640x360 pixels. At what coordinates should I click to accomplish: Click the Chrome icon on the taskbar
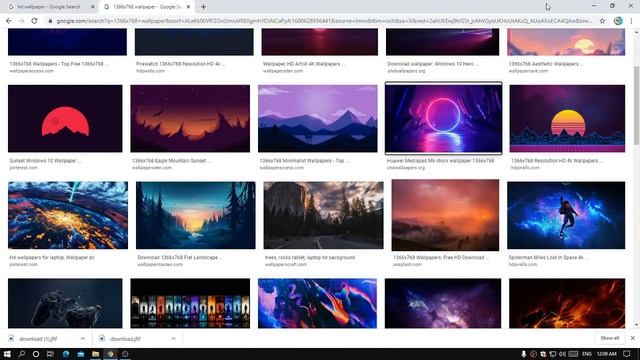point(110,354)
